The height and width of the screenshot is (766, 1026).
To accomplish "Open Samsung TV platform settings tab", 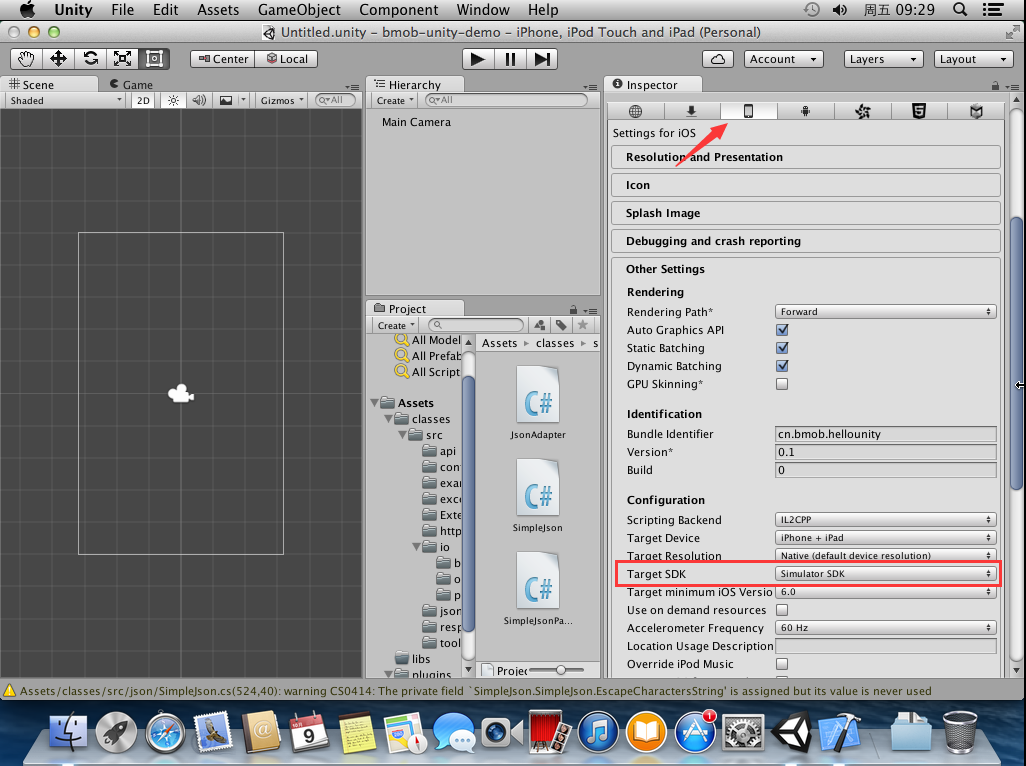I will [x=976, y=111].
